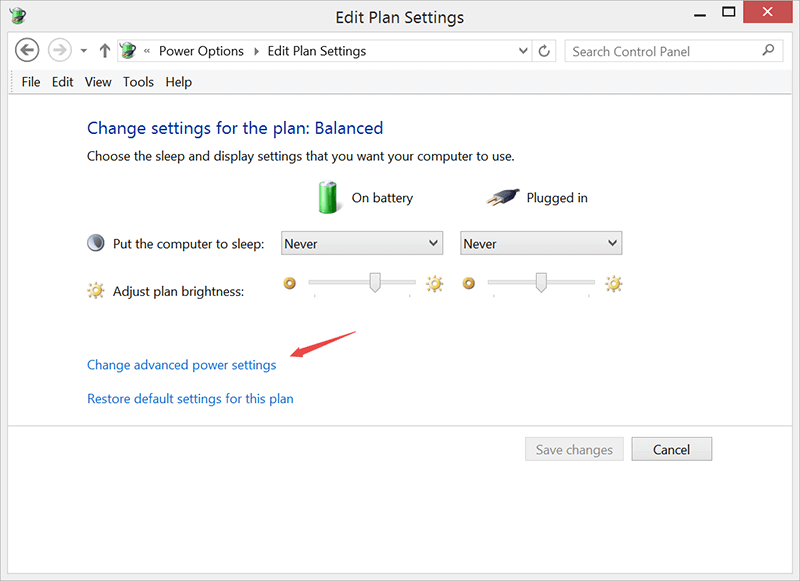Click the Back navigation arrow

pyautogui.click(x=28, y=51)
